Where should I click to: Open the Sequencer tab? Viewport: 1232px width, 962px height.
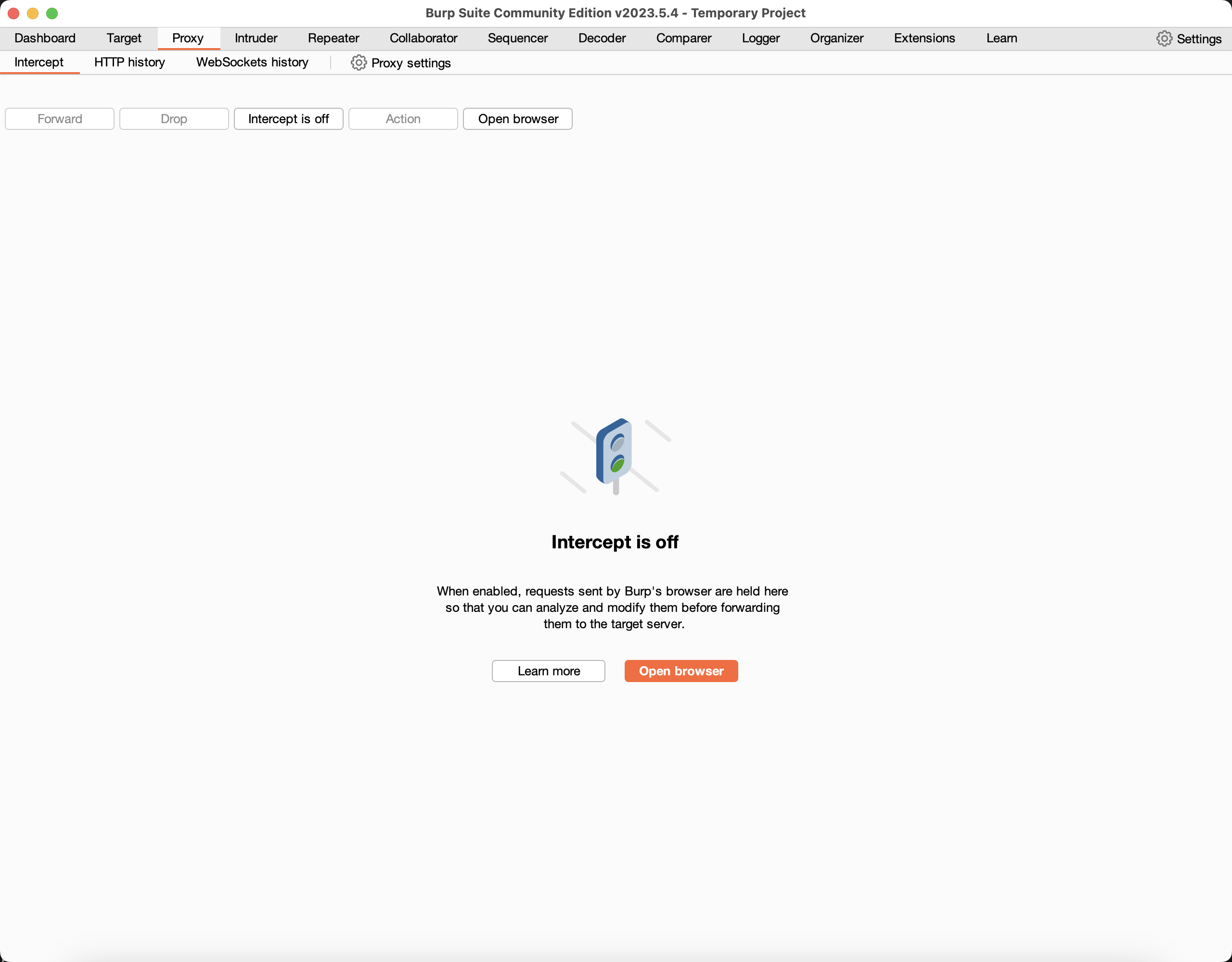517,38
